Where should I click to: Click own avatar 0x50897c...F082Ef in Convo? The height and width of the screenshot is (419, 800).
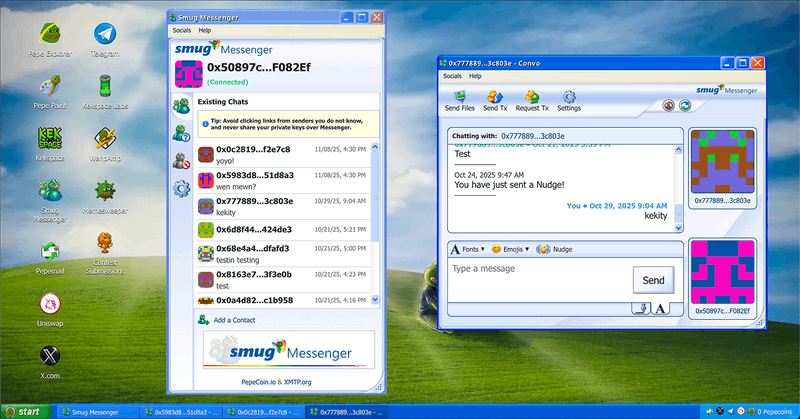click(x=722, y=272)
